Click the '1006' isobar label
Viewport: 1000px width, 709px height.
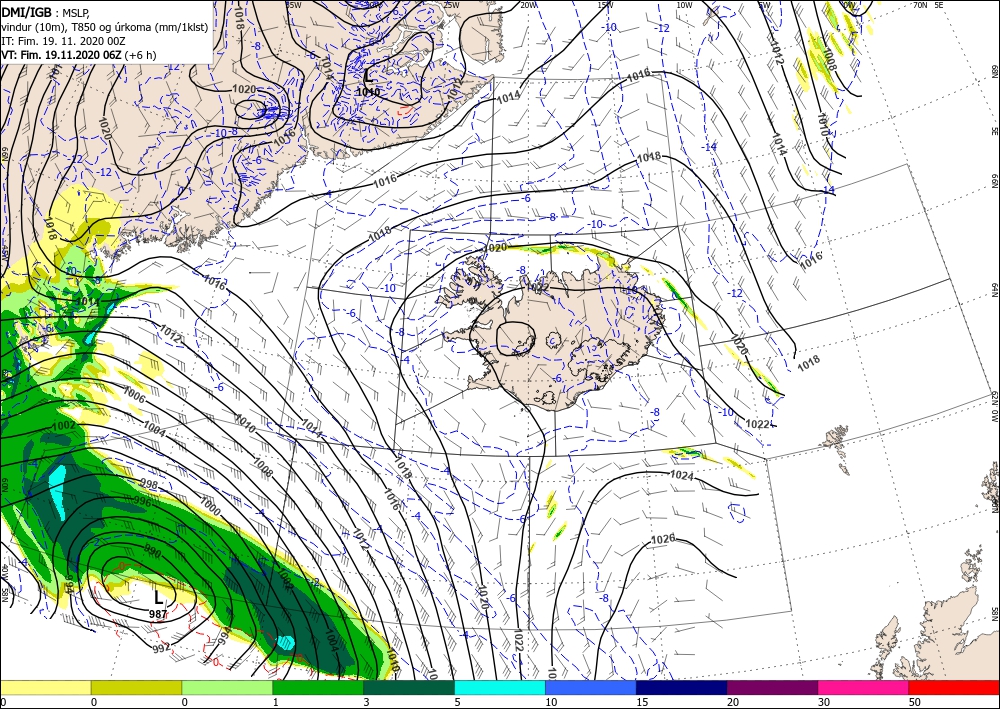pos(134,395)
